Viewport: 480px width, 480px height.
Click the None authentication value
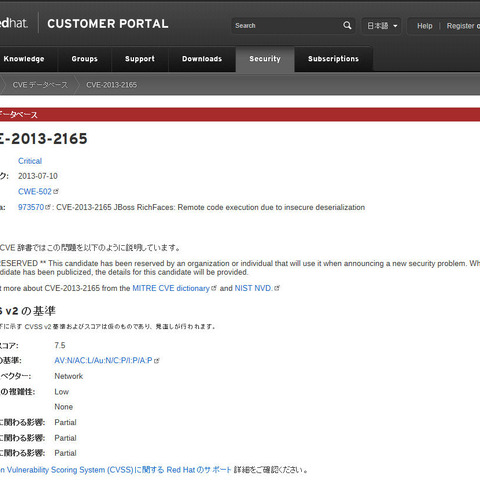point(64,407)
